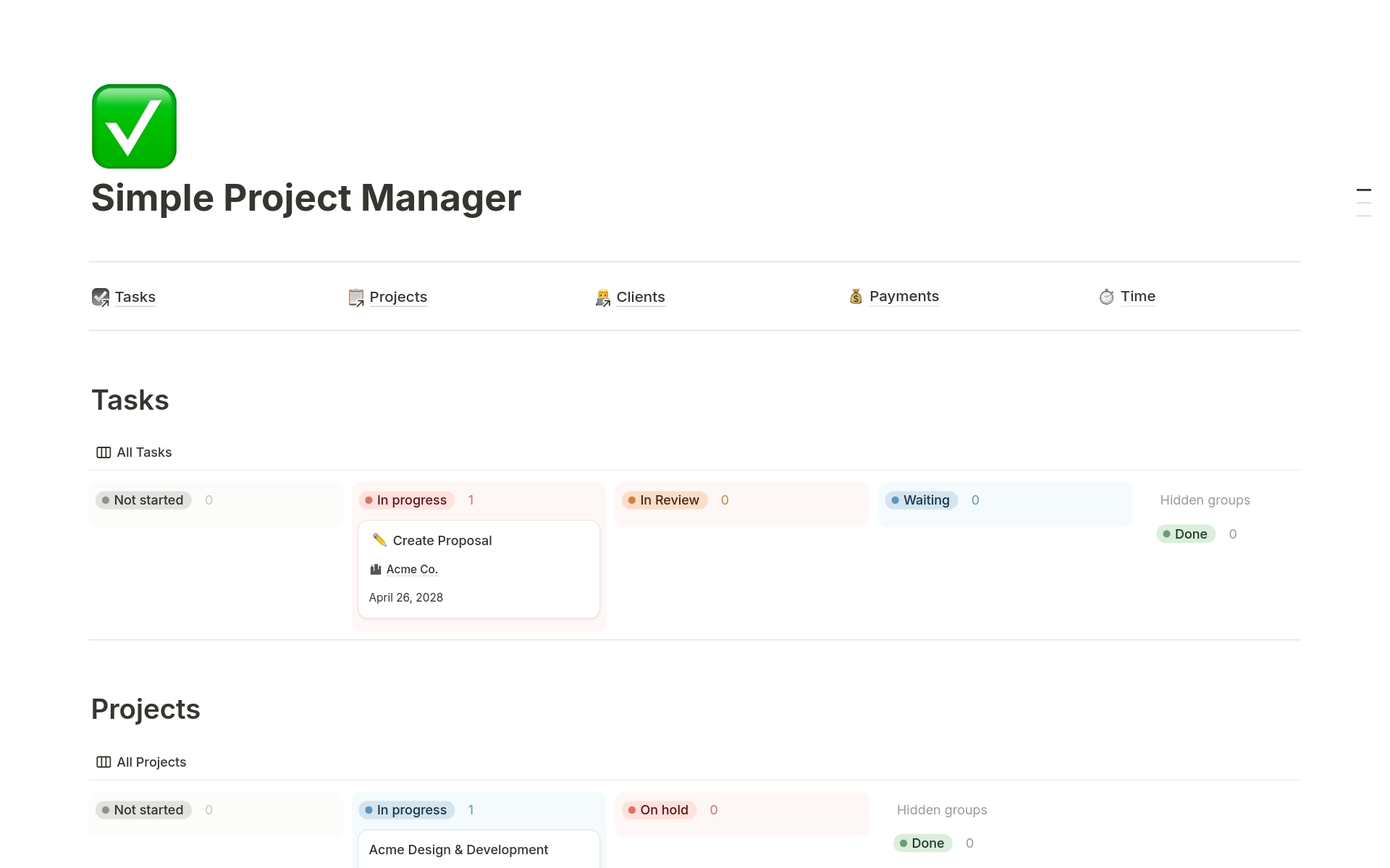Open the Acme Co. client link
Image resolution: width=1390 pixels, height=868 pixels.
click(411, 569)
